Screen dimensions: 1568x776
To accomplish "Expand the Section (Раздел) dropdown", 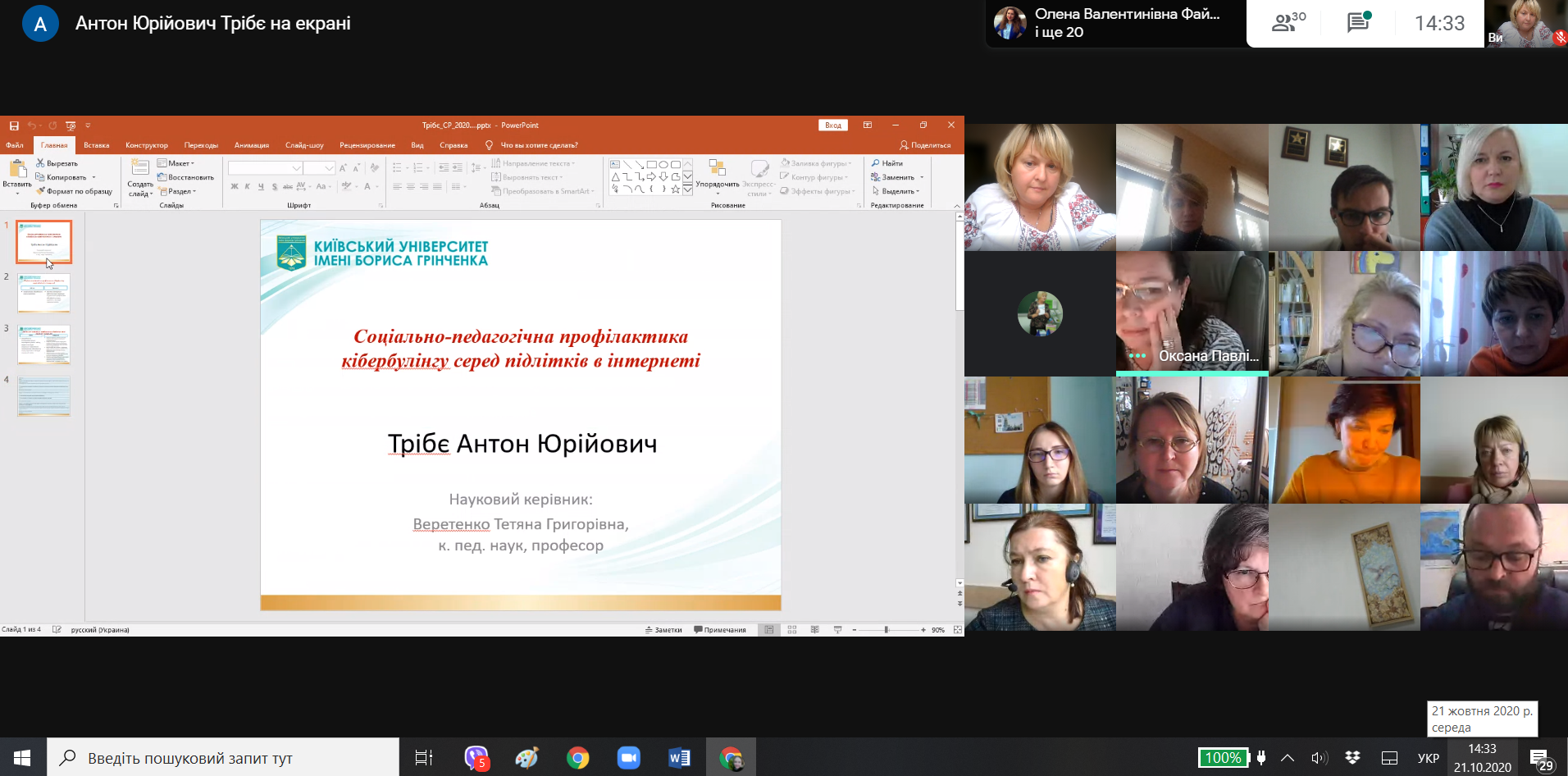I will (x=178, y=191).
